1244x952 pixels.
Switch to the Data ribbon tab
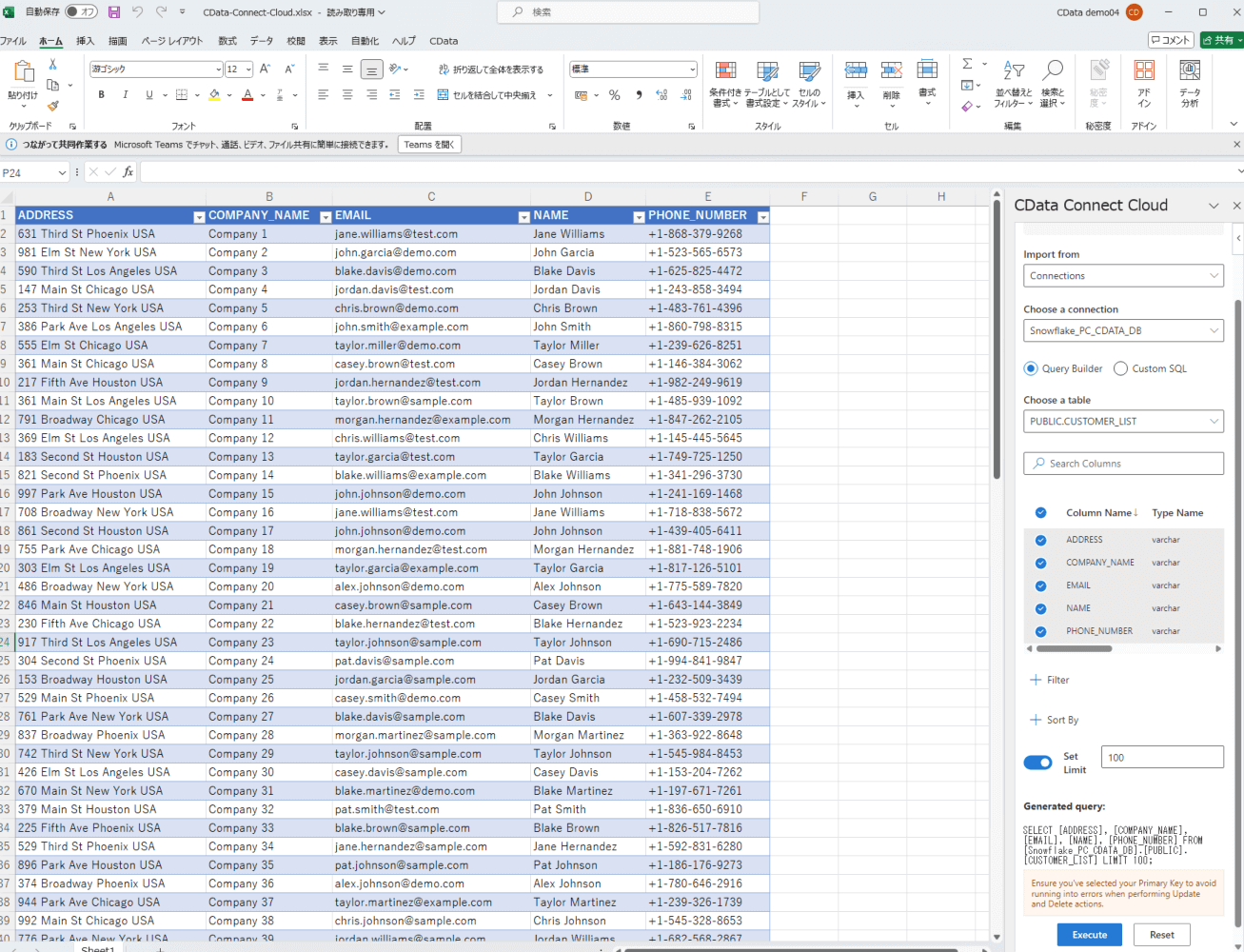(262, 41)
